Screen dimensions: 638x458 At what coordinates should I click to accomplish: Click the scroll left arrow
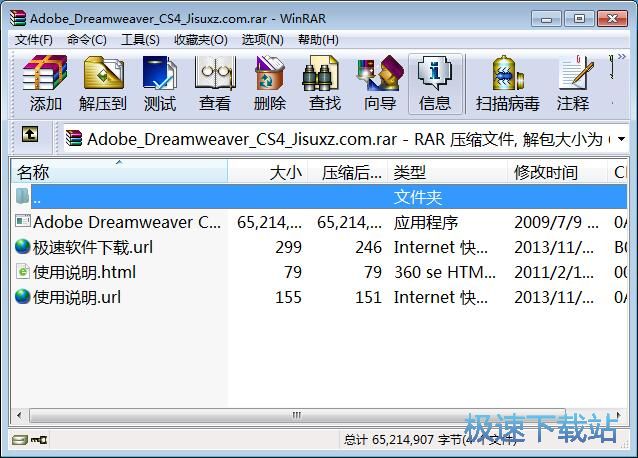pos(19,415)
